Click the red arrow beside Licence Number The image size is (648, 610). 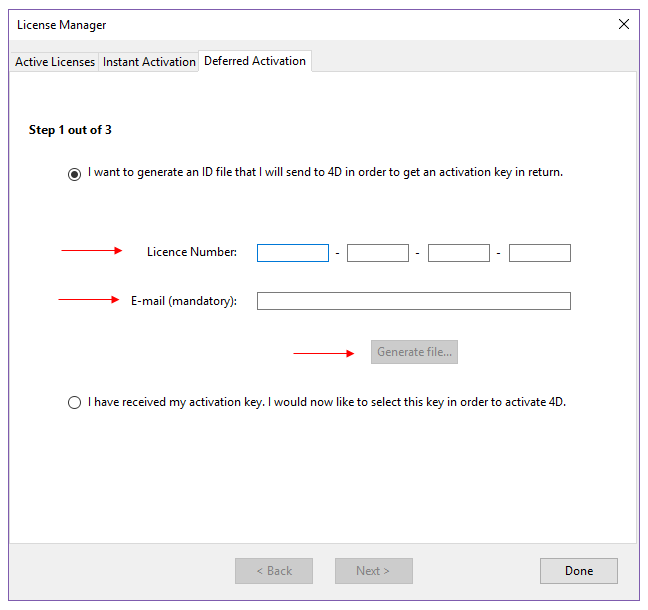coord(91,251)
